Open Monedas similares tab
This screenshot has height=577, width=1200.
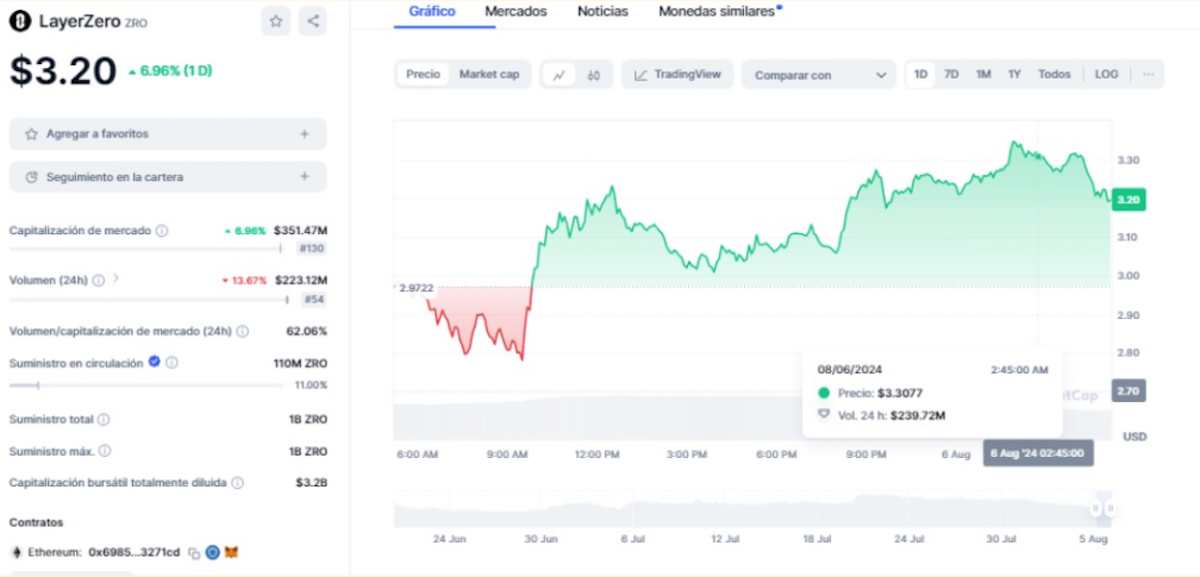[719, 12]
